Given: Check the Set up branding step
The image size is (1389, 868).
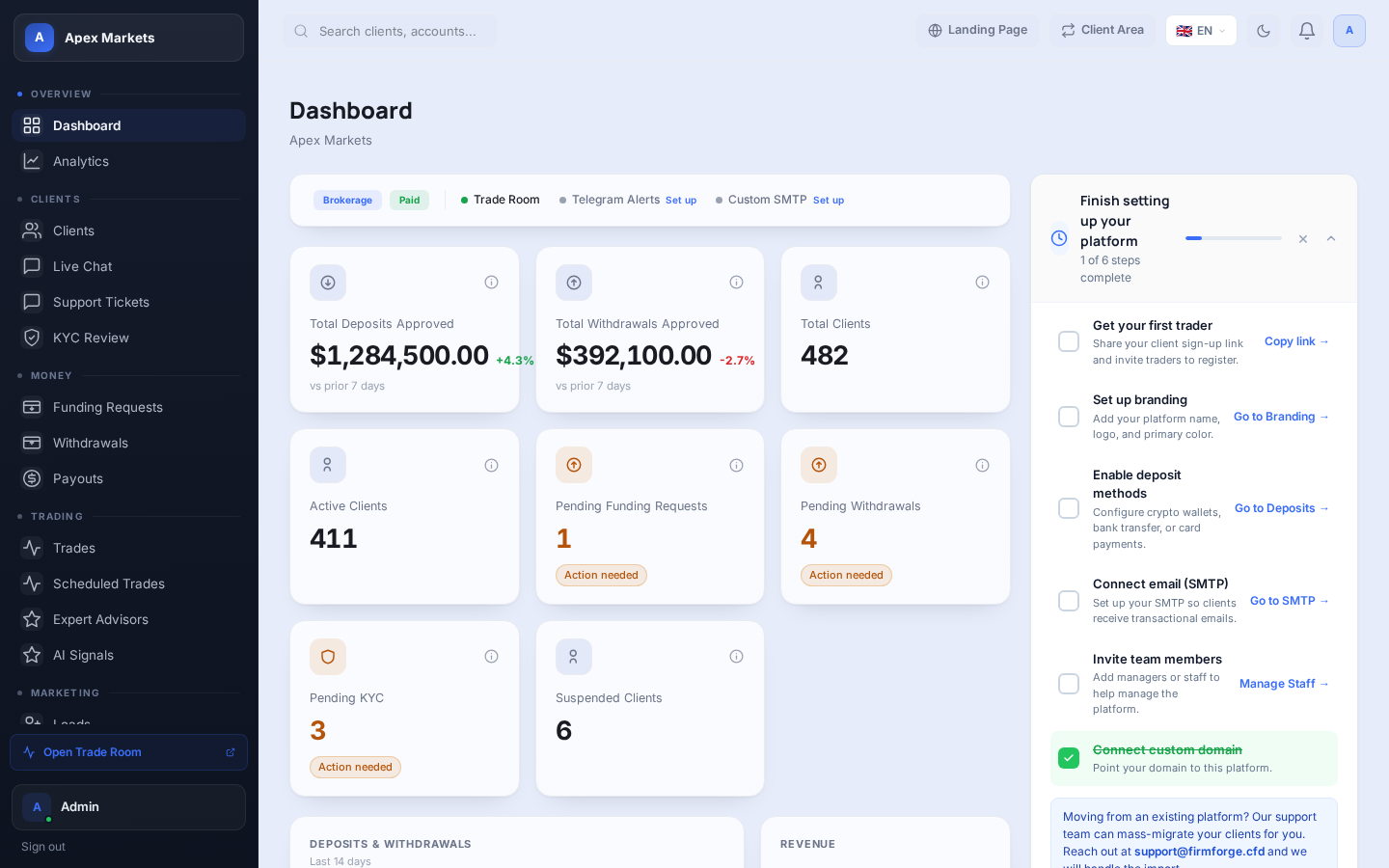Looking at the screenshot, I should coord(1069,417).
